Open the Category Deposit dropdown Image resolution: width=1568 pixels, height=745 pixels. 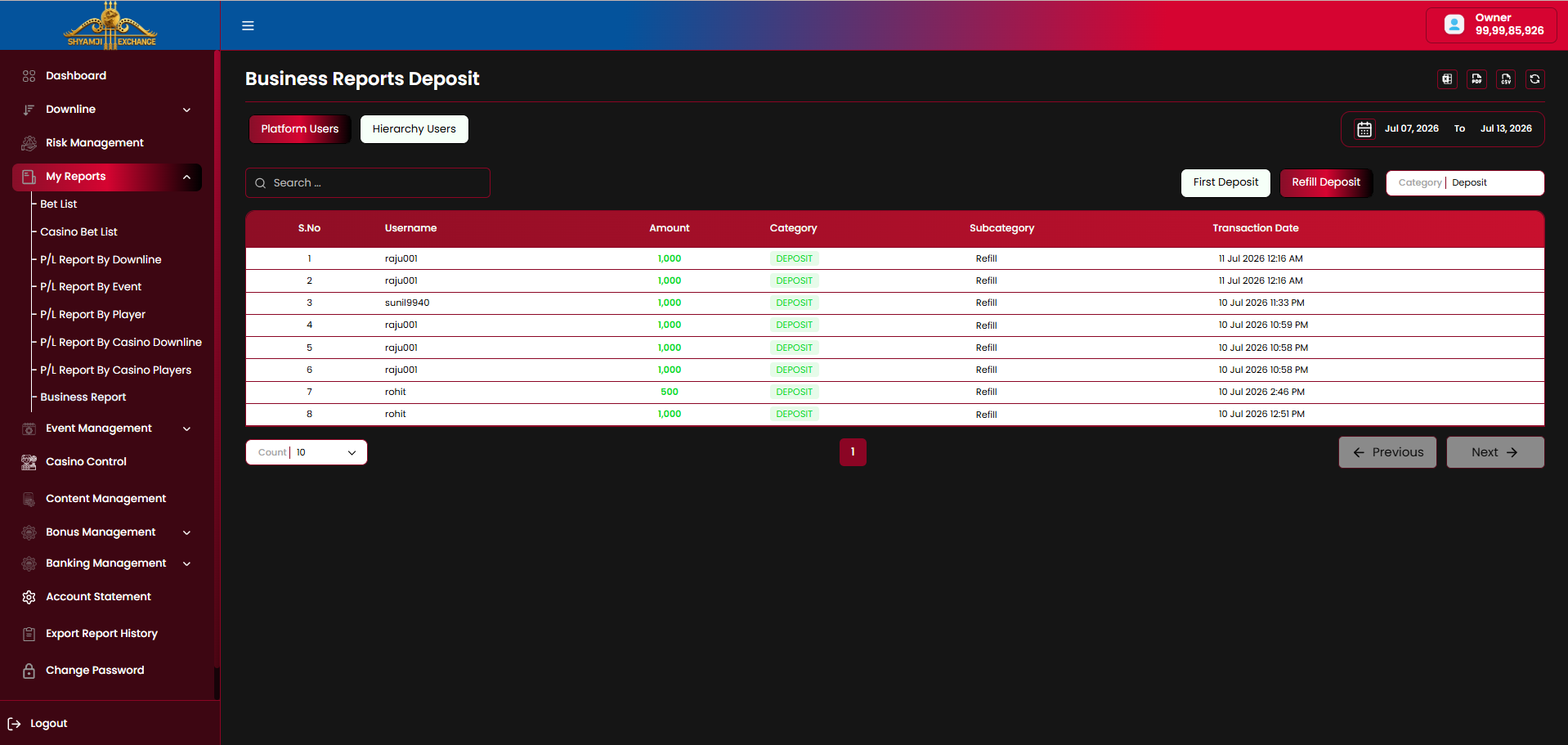coord(1465,183)
